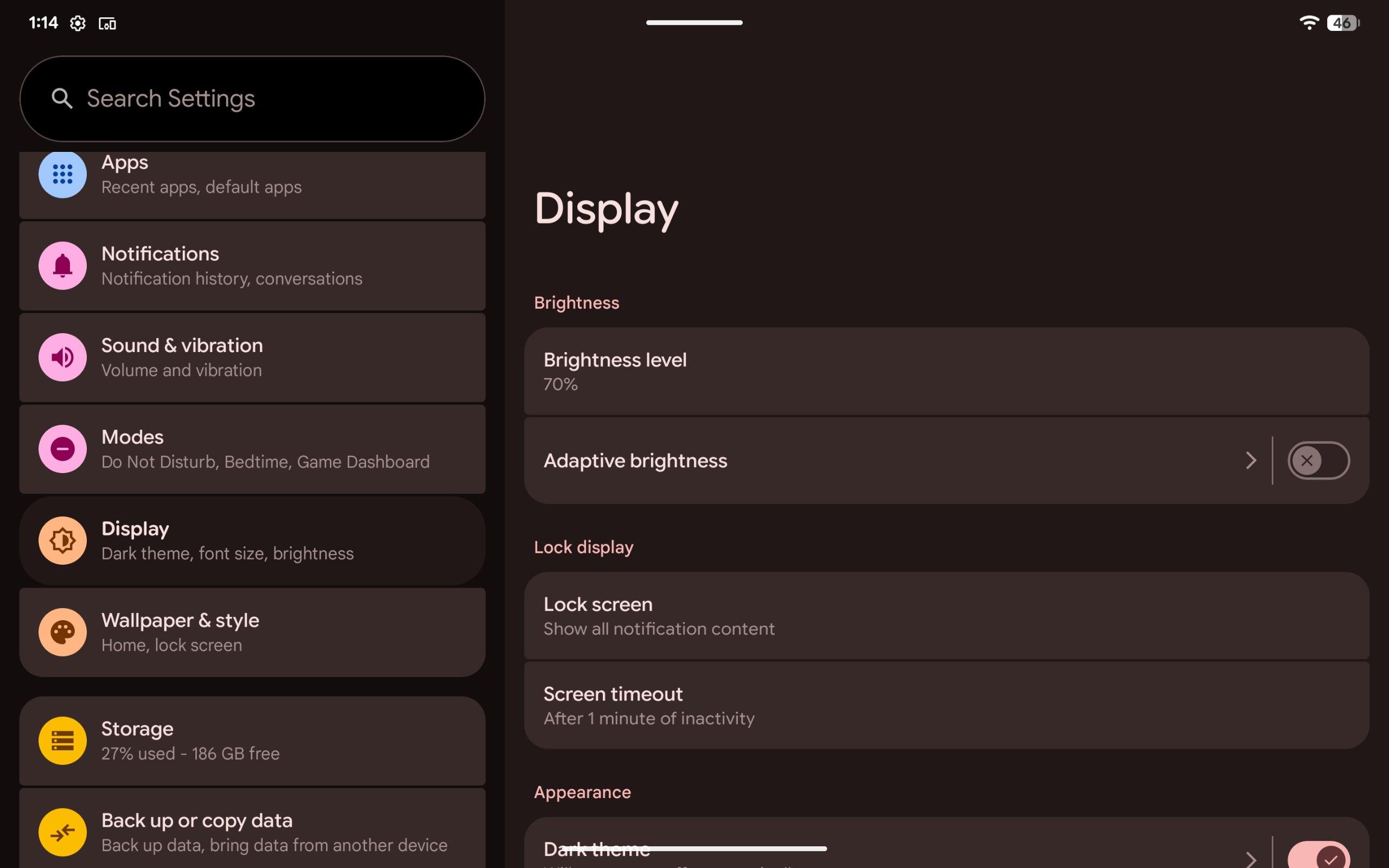Click the Apps grid icon
Image resolution: width=1389 pixels, height=868 pixels.
click(62, 174)
